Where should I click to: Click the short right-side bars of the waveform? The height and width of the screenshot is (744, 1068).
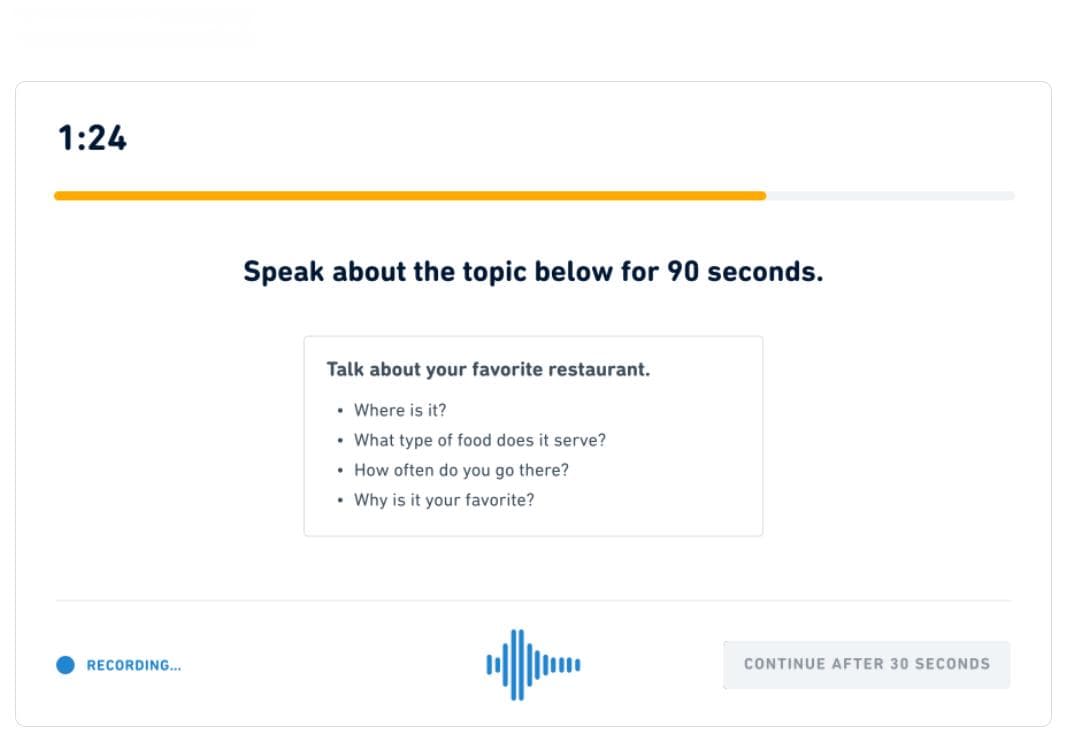point(565,665)
